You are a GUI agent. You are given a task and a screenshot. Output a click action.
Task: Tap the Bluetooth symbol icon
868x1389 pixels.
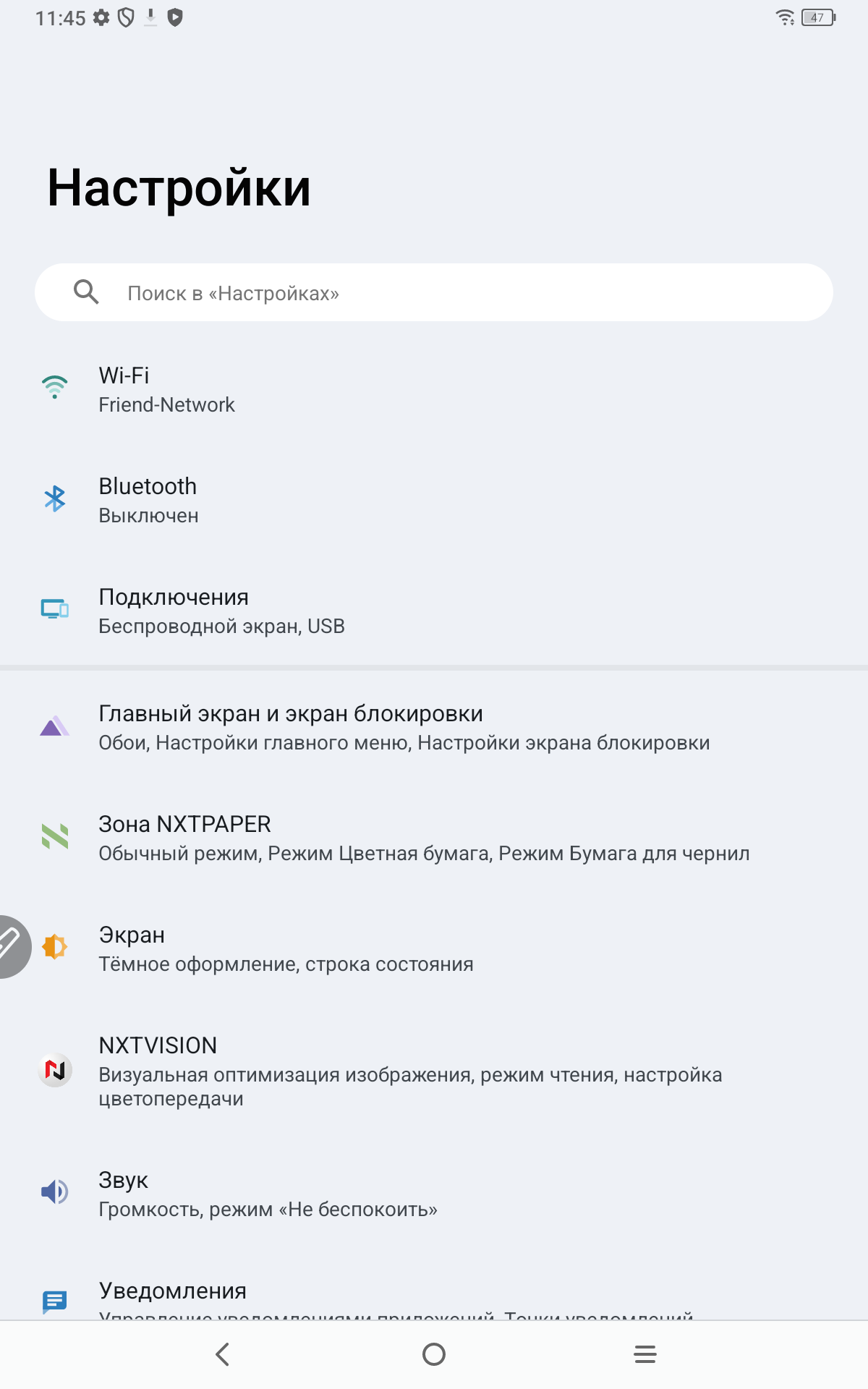(55, 498)
